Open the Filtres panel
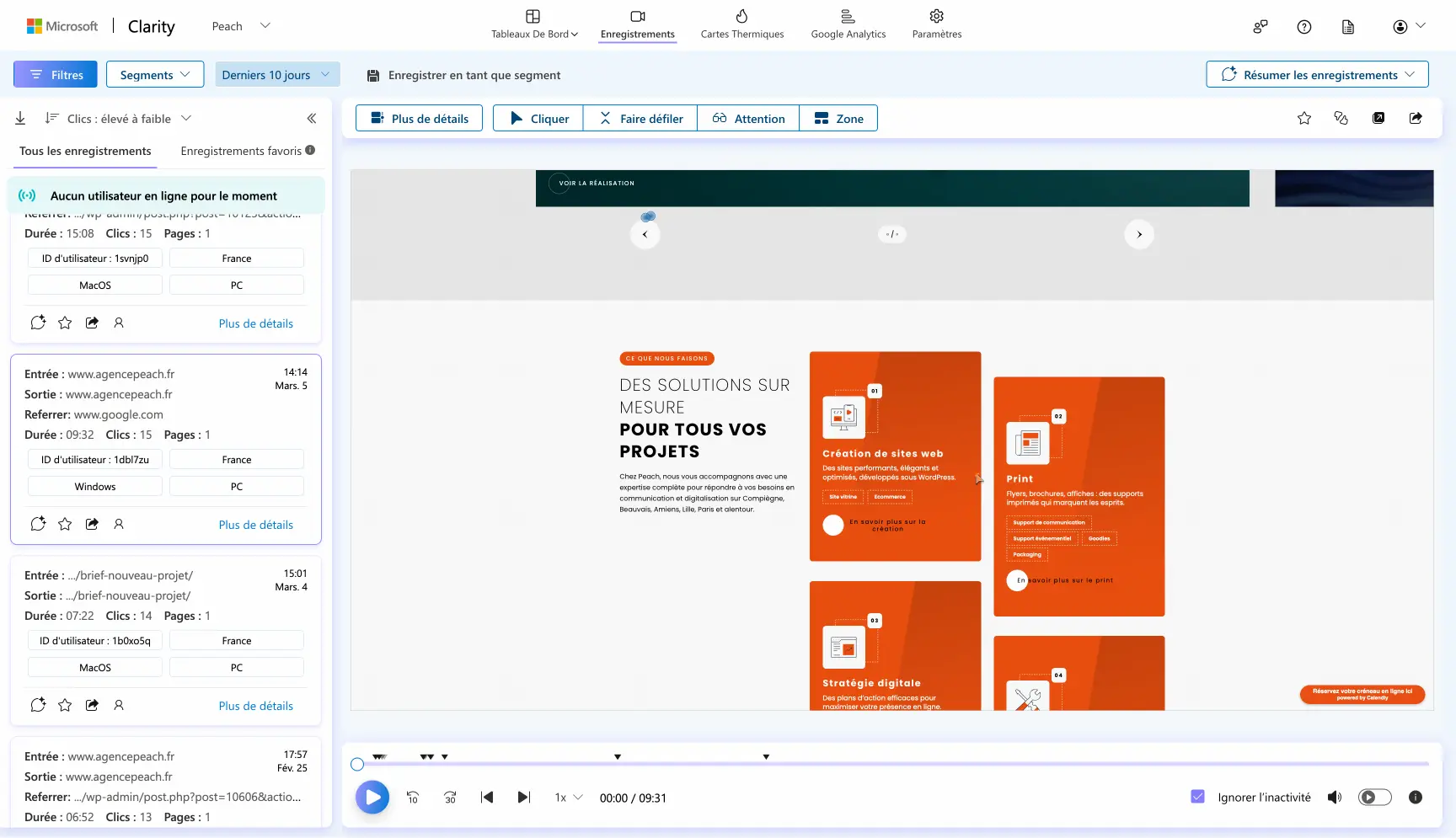This screenshot has height=838, width=1456. pos(56,75)
